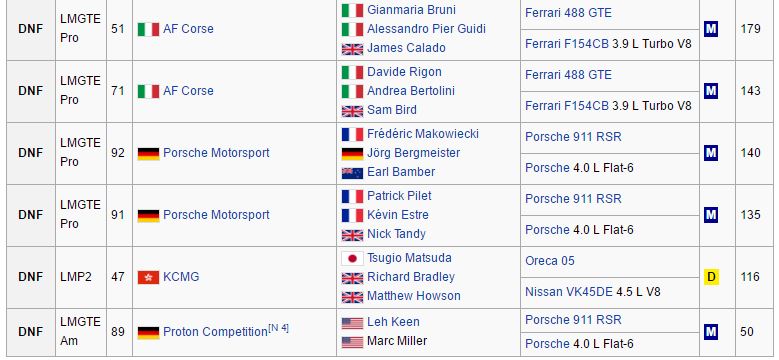Open the Nissan VK45DE engine link
The width and height of the screenshot is (779, 360).
pyautogui.click(x=568, y=292)
